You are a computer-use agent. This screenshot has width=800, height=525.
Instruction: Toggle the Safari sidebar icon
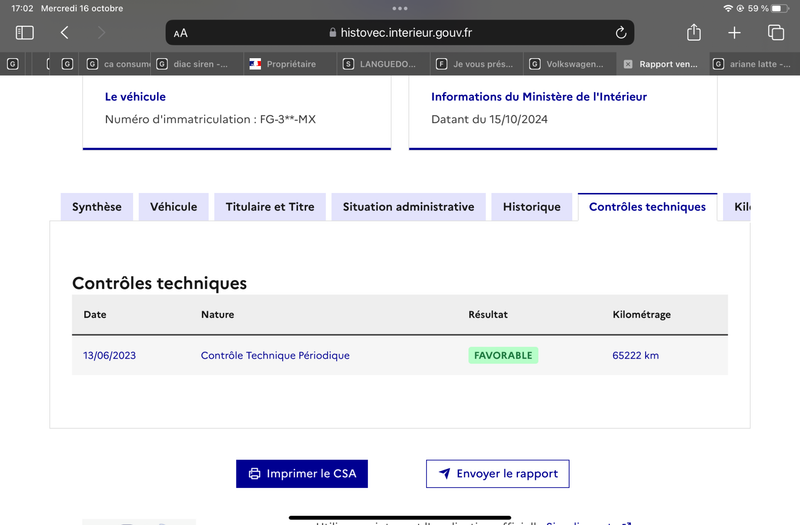coord(24,33)
